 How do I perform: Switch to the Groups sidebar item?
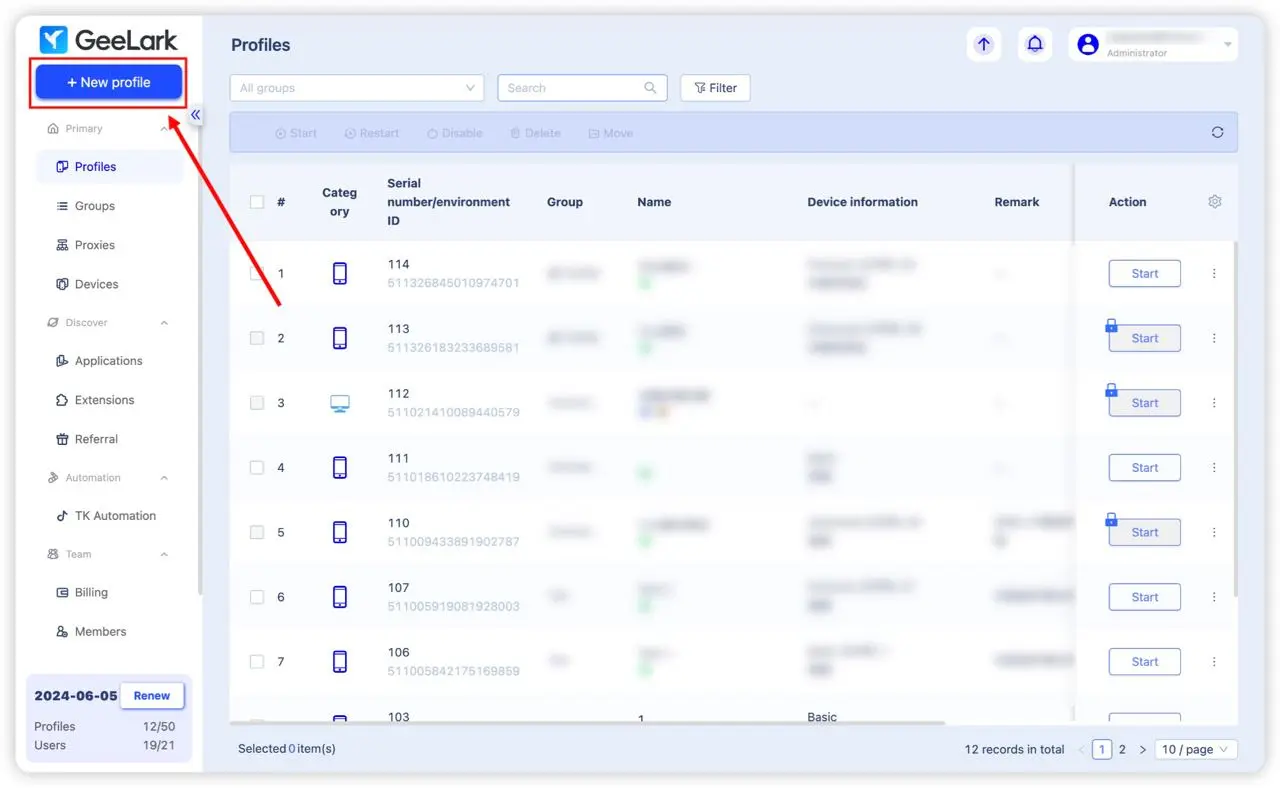coord(94,206)
